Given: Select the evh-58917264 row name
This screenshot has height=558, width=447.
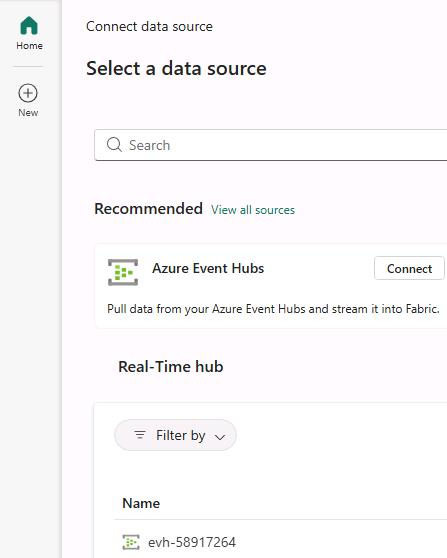Looking at the screenshot, I should (192, 542).
